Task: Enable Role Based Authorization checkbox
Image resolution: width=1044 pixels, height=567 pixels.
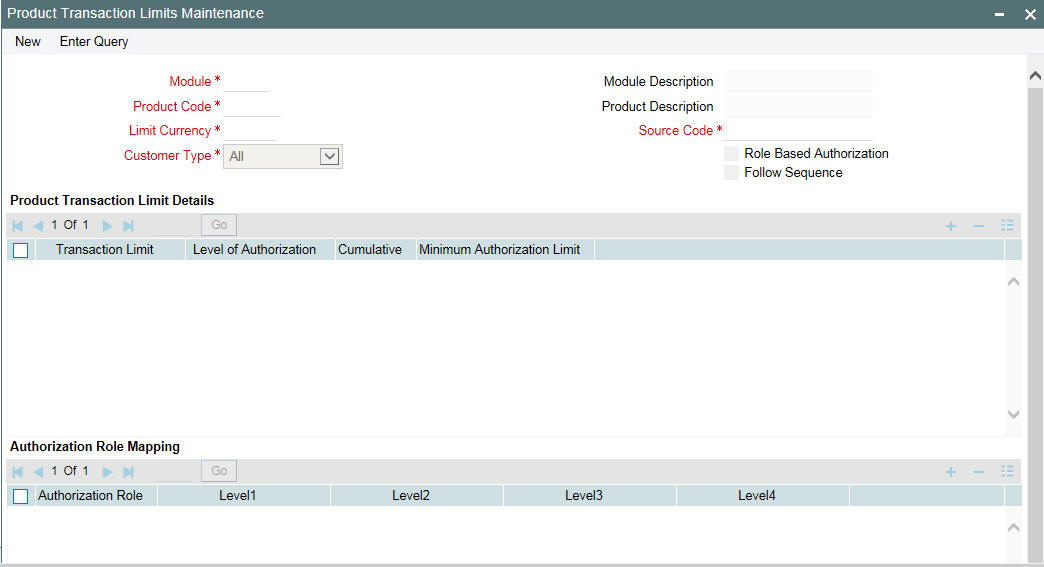Action: [x=731, y=154]
